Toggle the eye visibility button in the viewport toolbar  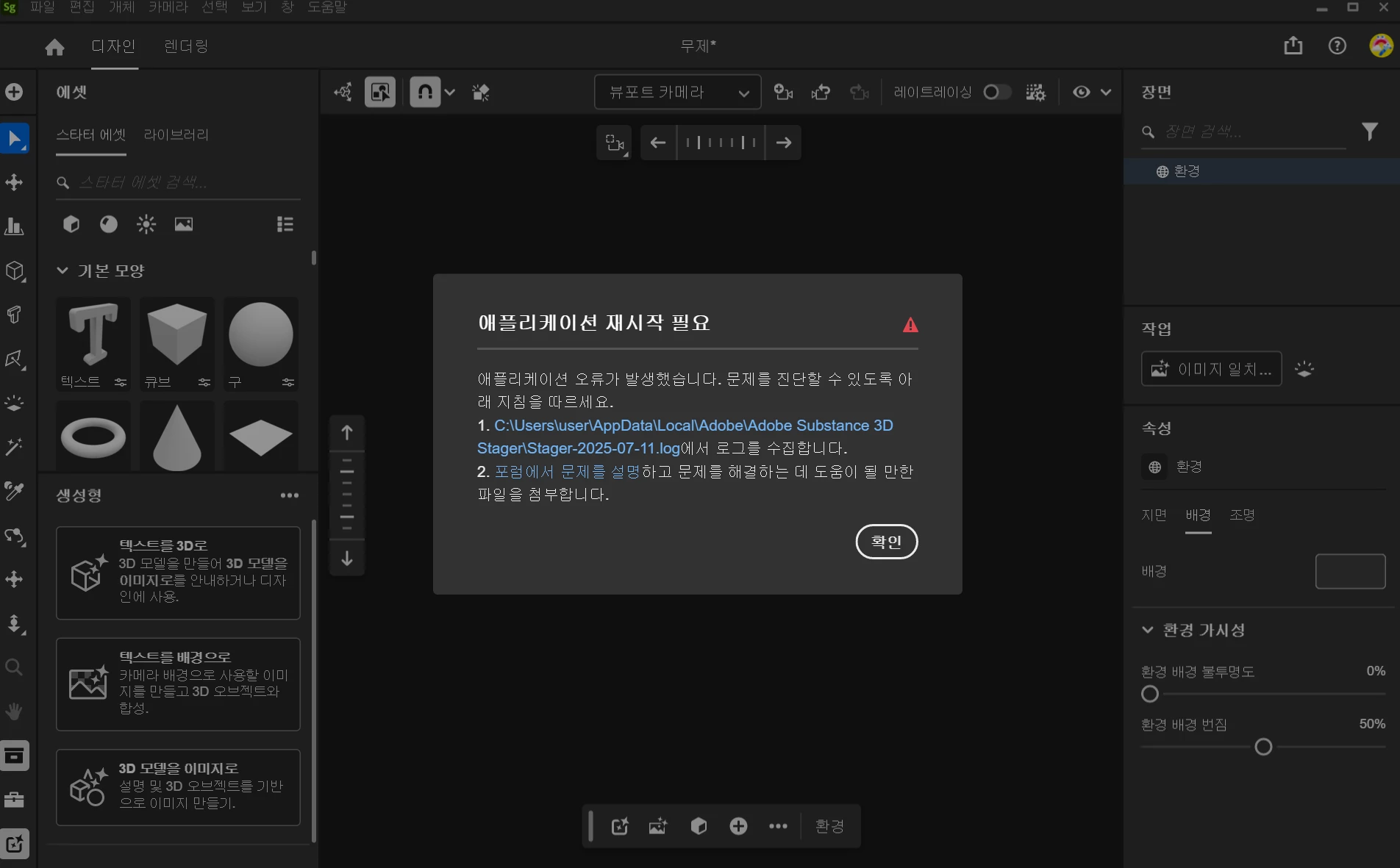[x=1081, y=92]
